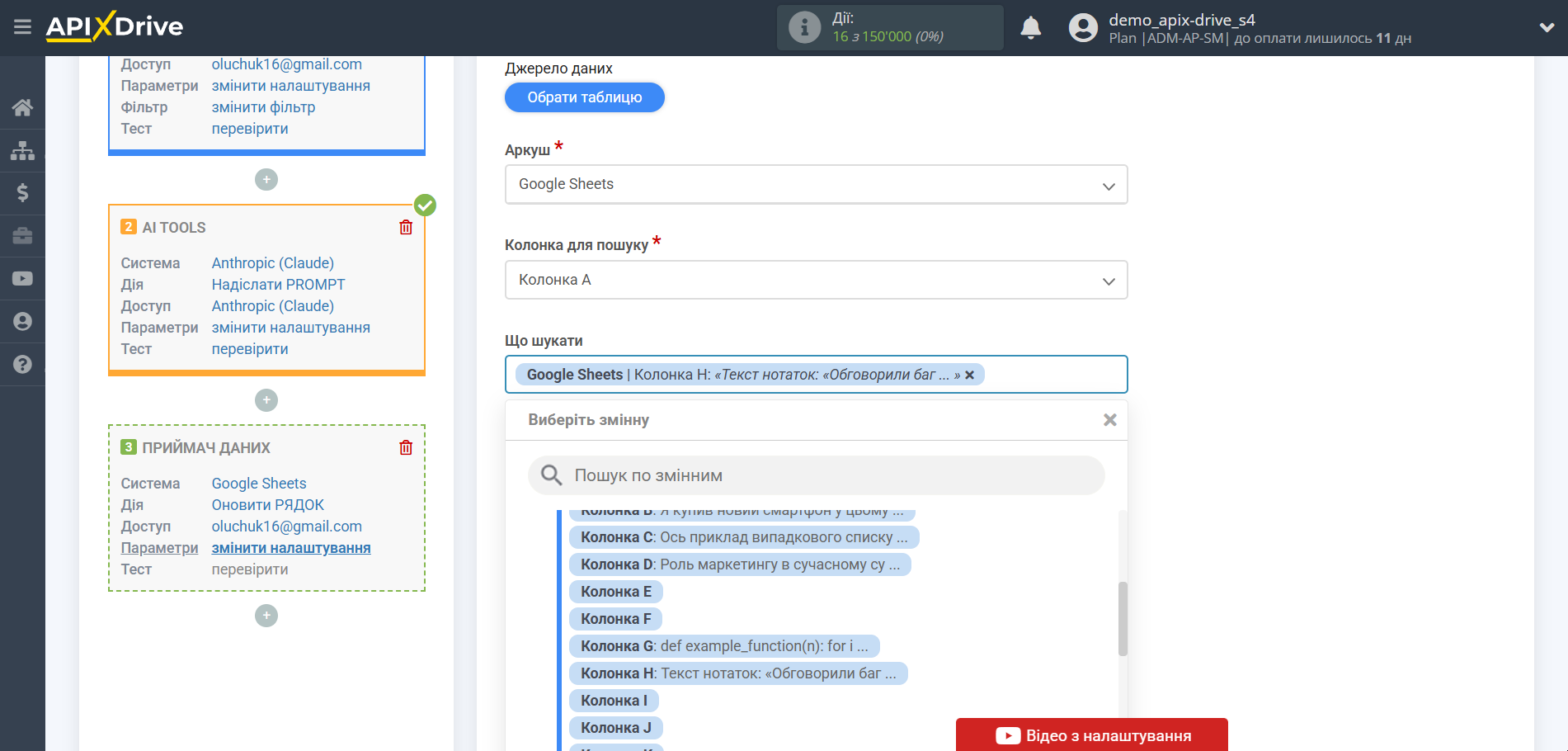Open the Аркуш dropdown showing Google Sheets
Screen dimensions: 1568x751
click(x=815, y=184)
